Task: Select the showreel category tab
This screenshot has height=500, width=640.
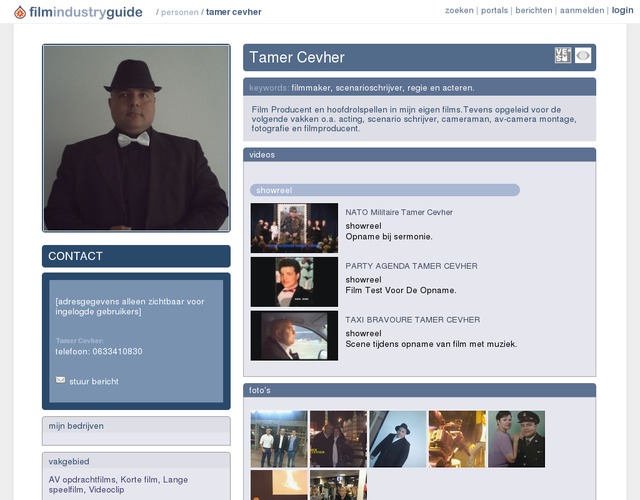Action: tap(272, 190)
